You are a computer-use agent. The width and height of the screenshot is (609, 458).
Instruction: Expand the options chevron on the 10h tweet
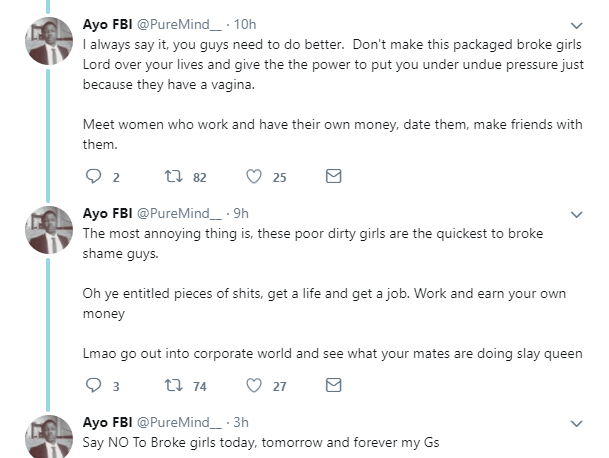tap(577, 26)
